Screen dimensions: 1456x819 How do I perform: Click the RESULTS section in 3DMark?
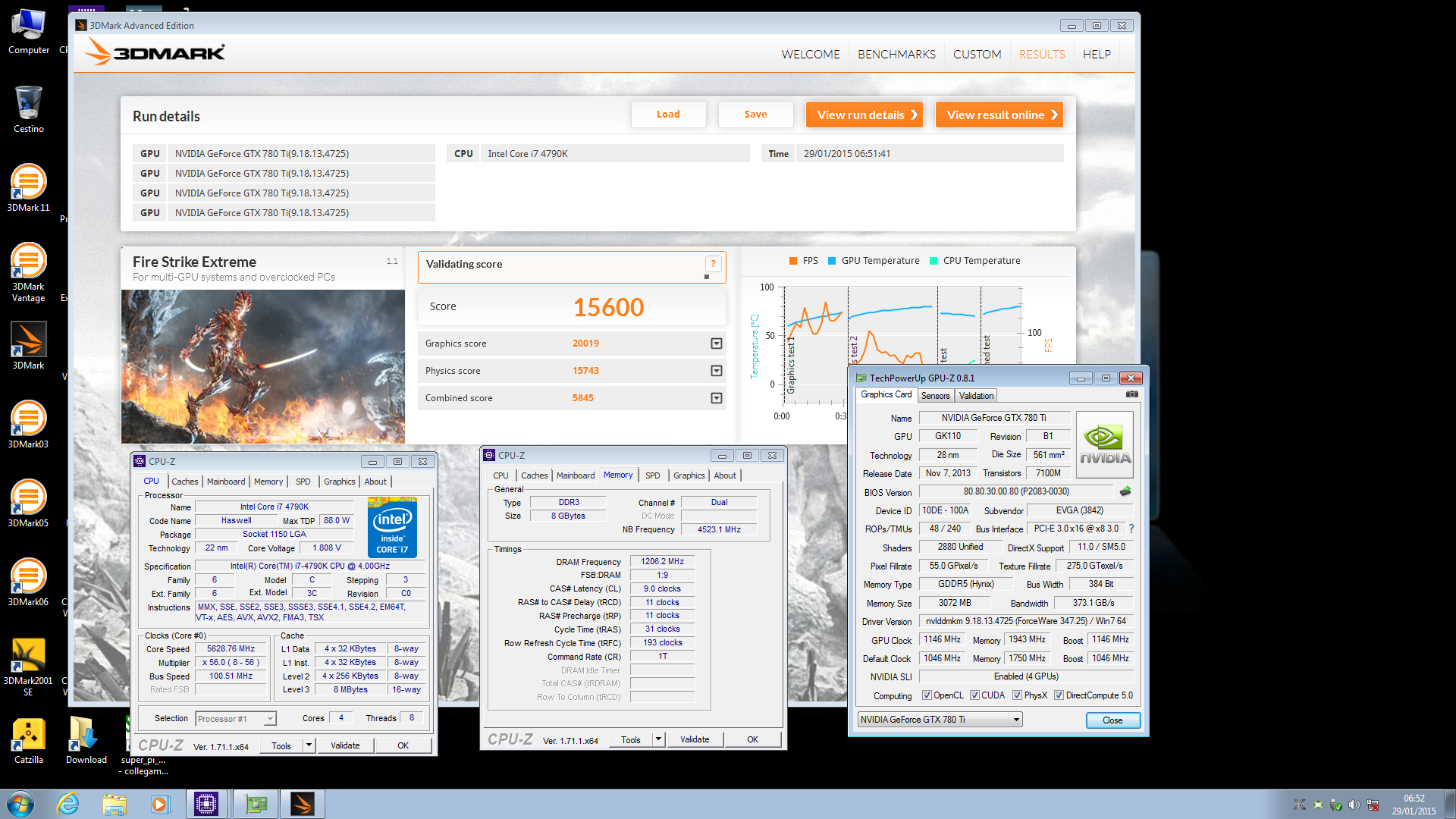point(1042,54)
